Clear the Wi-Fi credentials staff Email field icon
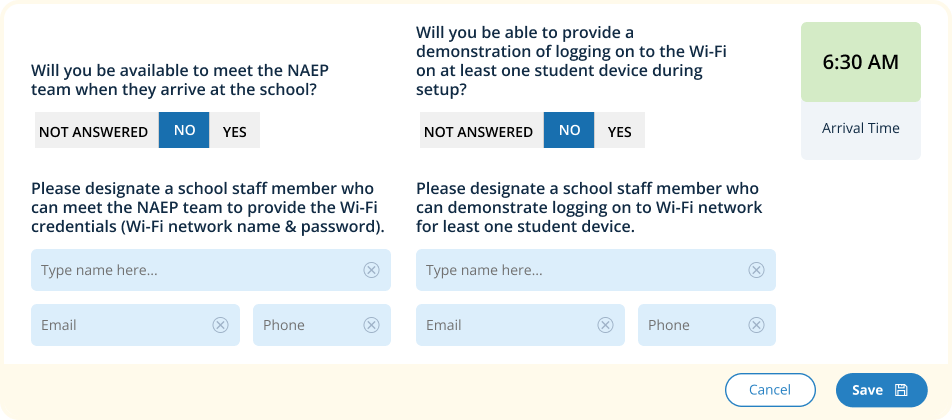Image resolution: width=952 pixels, height=420 pixels. (220, 325)
